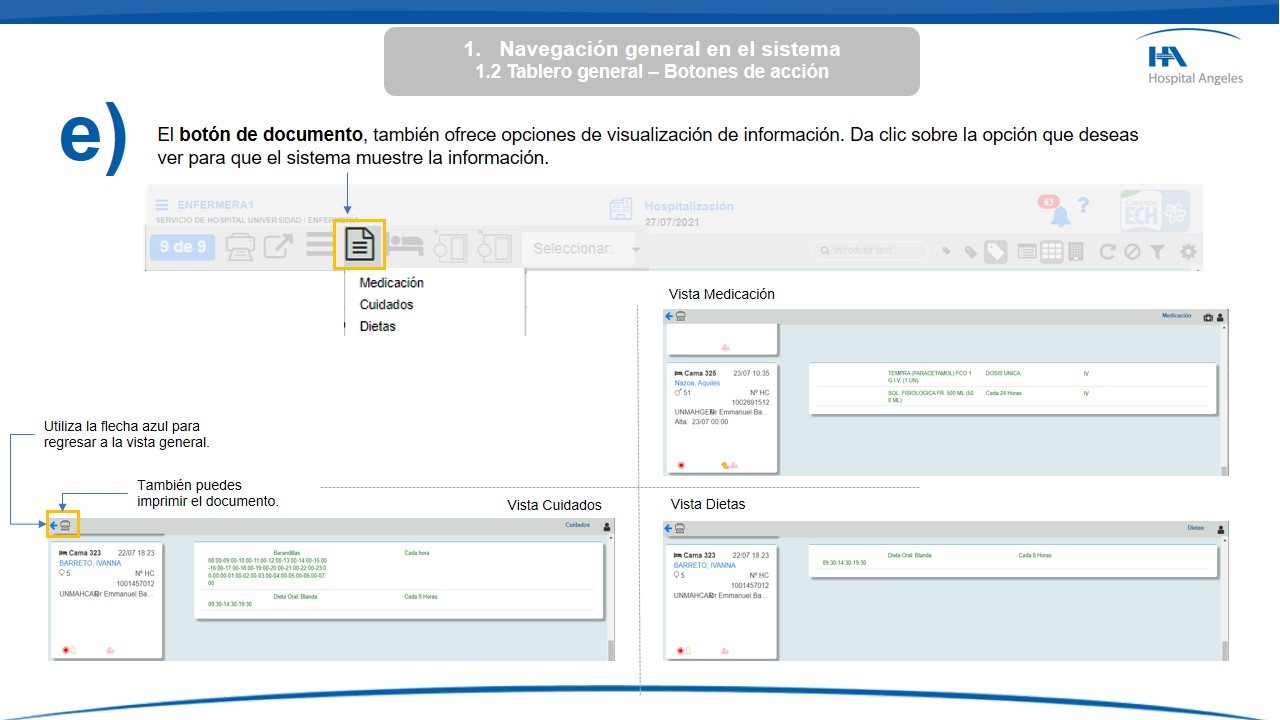Select Dietas from document menu
The width and height of the screenshot is (1280, 720).
[x=377, y=327]
